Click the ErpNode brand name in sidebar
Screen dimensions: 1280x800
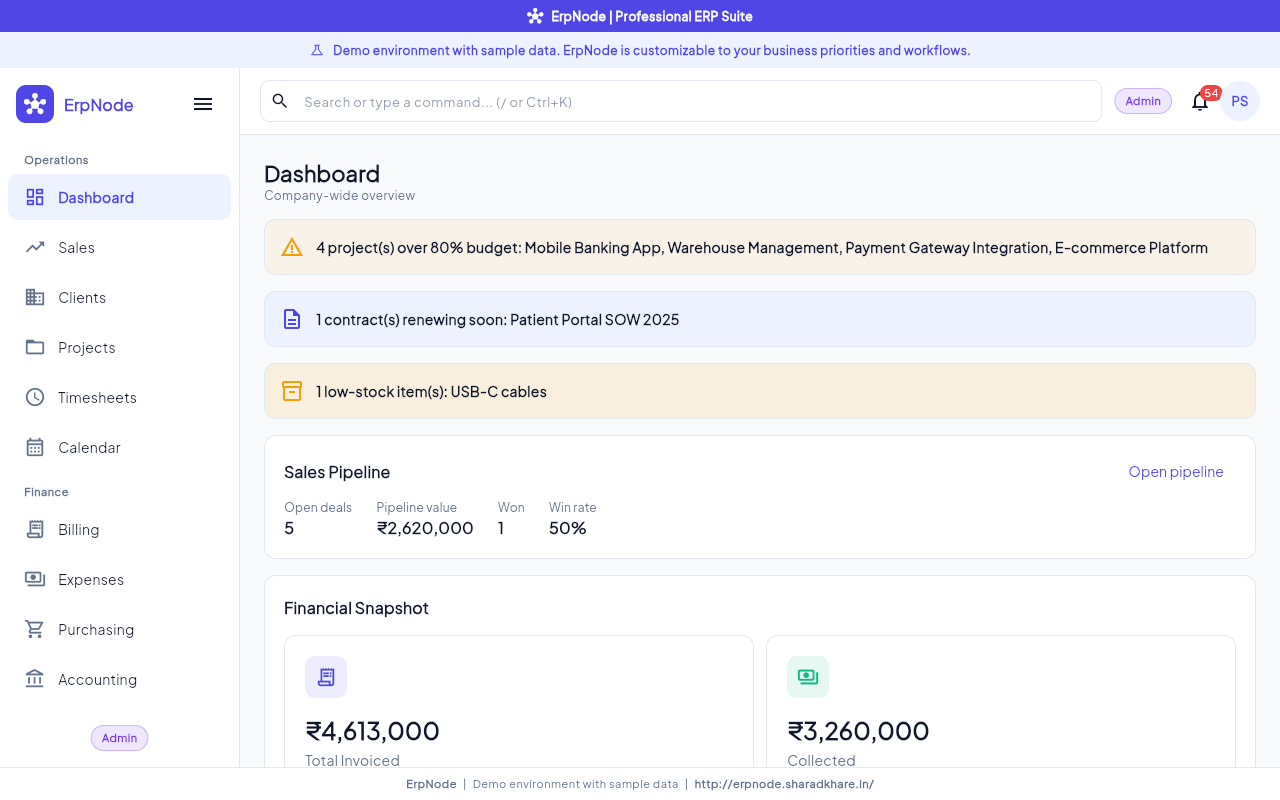98,105
